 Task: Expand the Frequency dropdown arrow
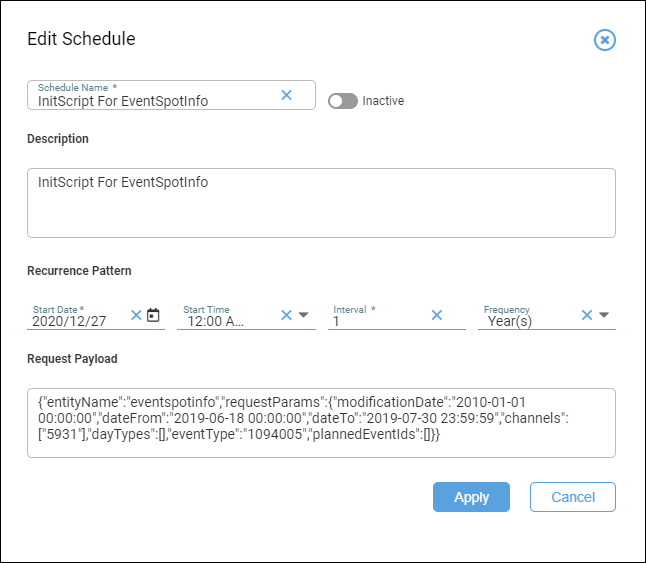[x=604, y=315]
